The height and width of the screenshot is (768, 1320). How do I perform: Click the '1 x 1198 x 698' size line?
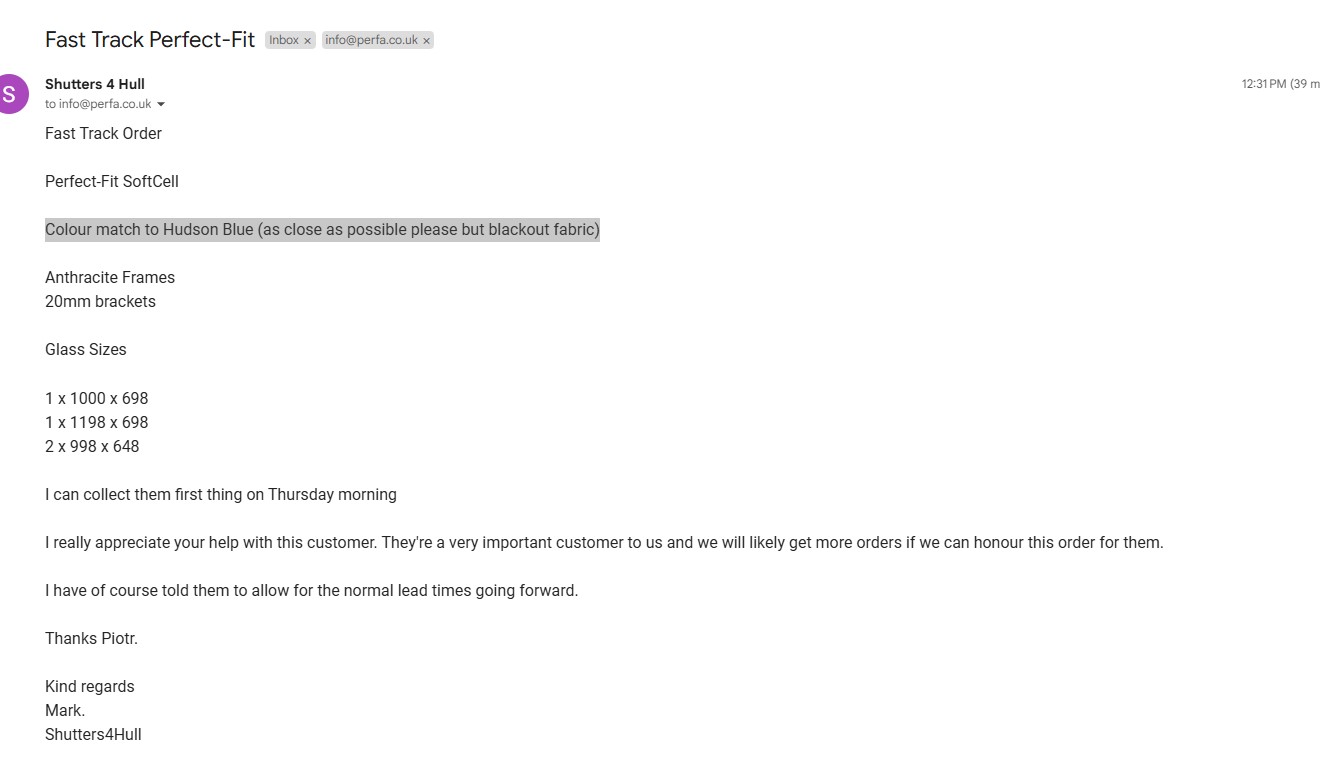click(96, 422)
